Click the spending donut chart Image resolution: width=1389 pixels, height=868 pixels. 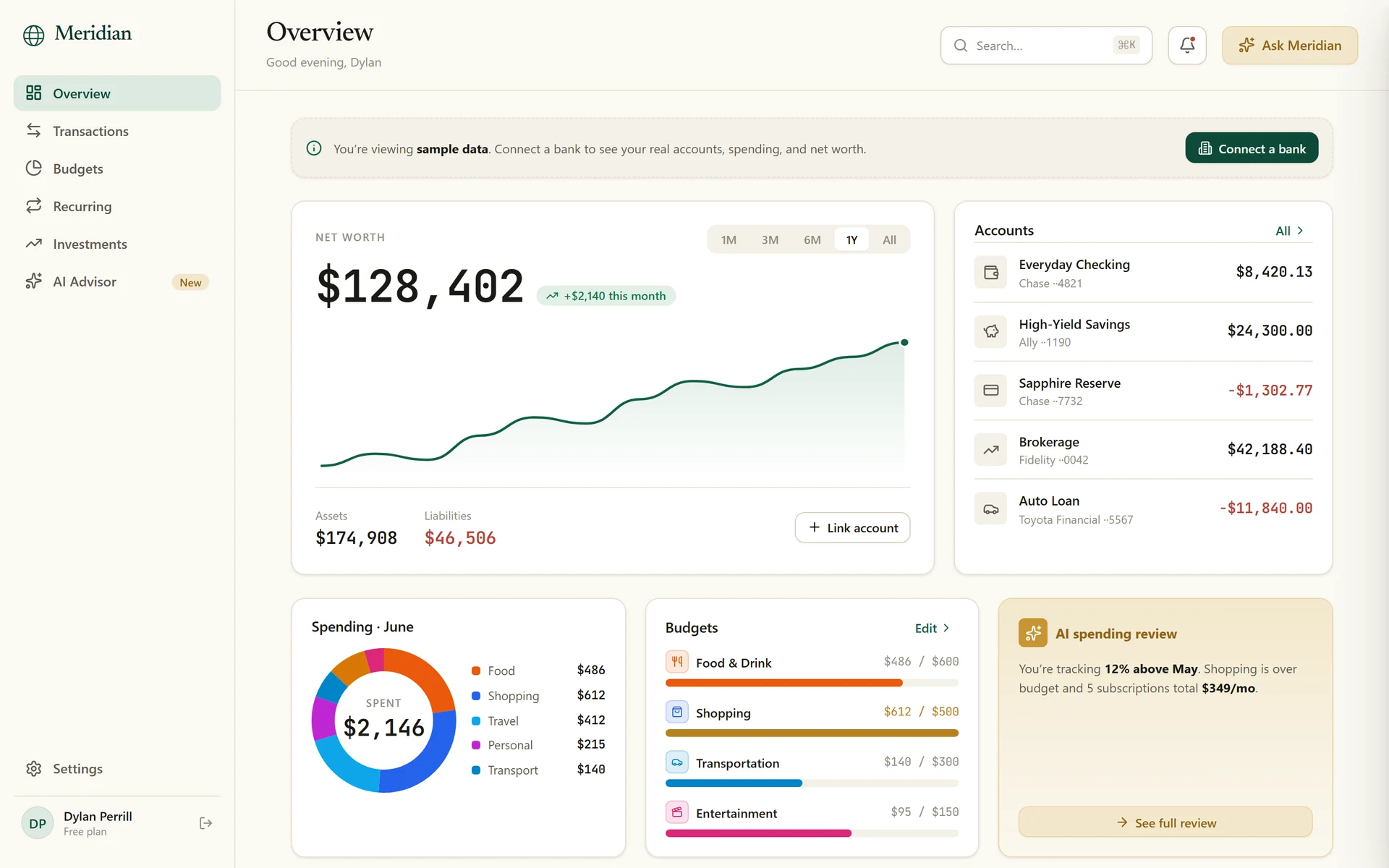[383, 720]
